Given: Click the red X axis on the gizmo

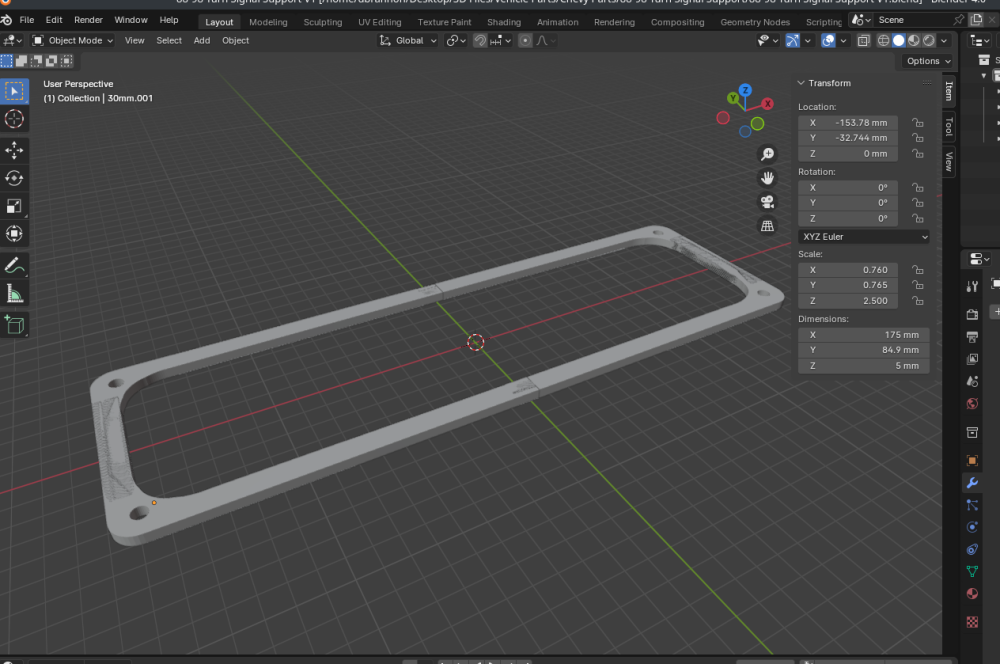Looking at the screenshot, I should tap(767, 103).
